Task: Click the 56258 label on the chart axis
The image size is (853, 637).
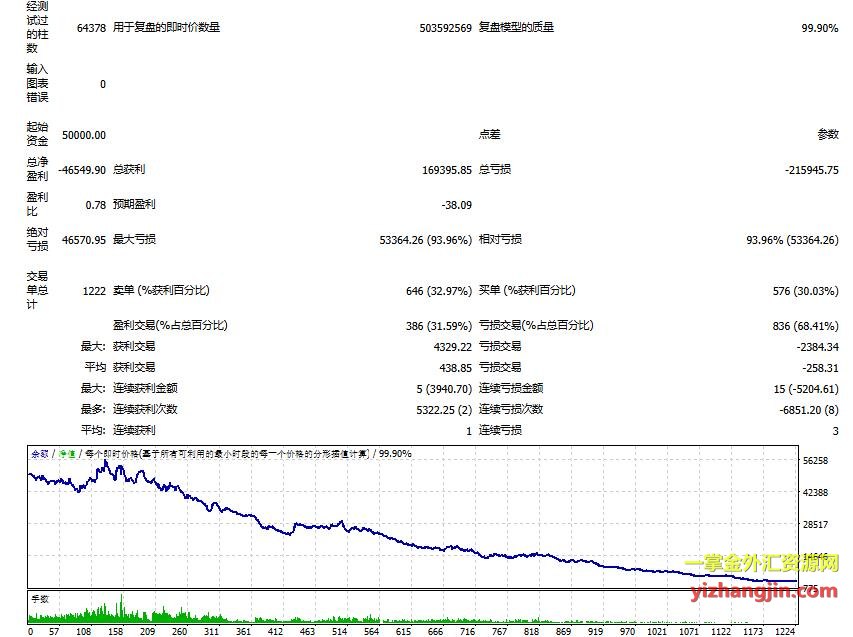Action: coord(815,461)
